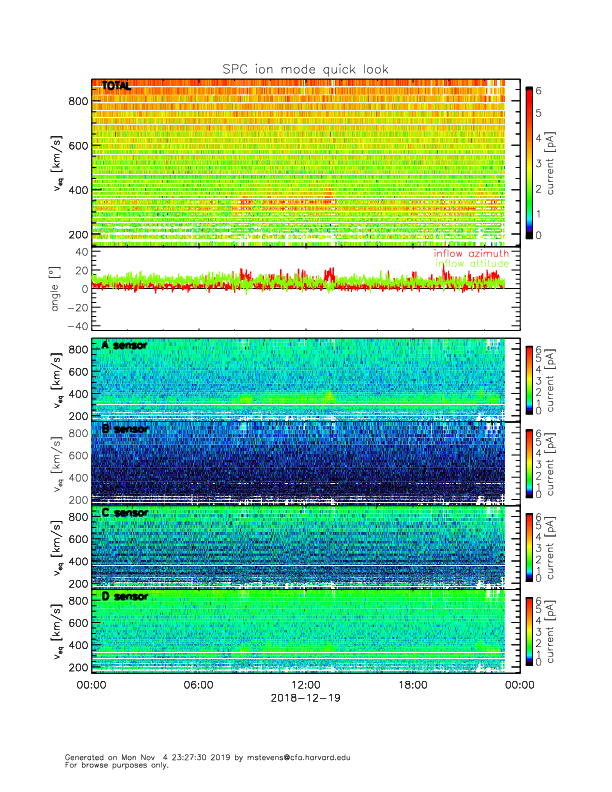Click the 2018-12-19 date label
612x792 pixels.
[x=305, y=700]
